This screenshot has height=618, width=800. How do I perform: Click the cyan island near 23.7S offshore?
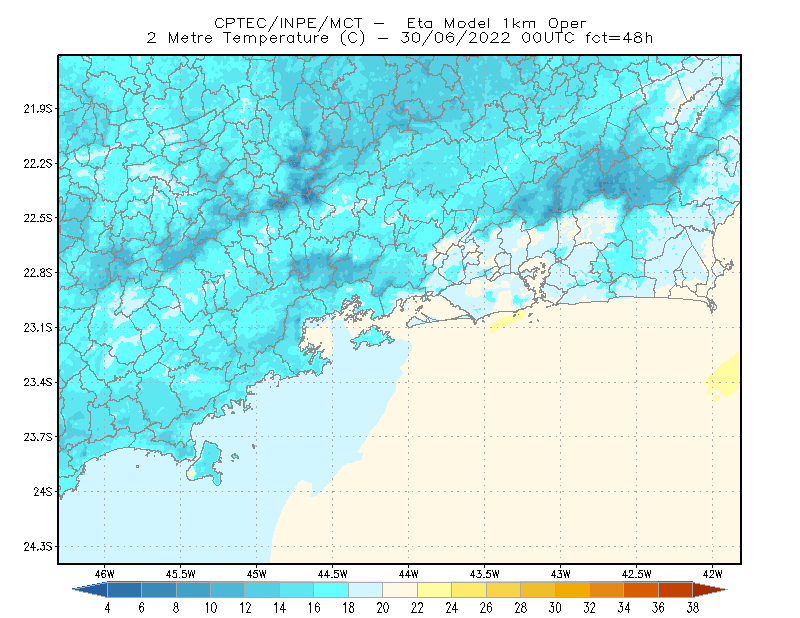click(x=205, y=464)
